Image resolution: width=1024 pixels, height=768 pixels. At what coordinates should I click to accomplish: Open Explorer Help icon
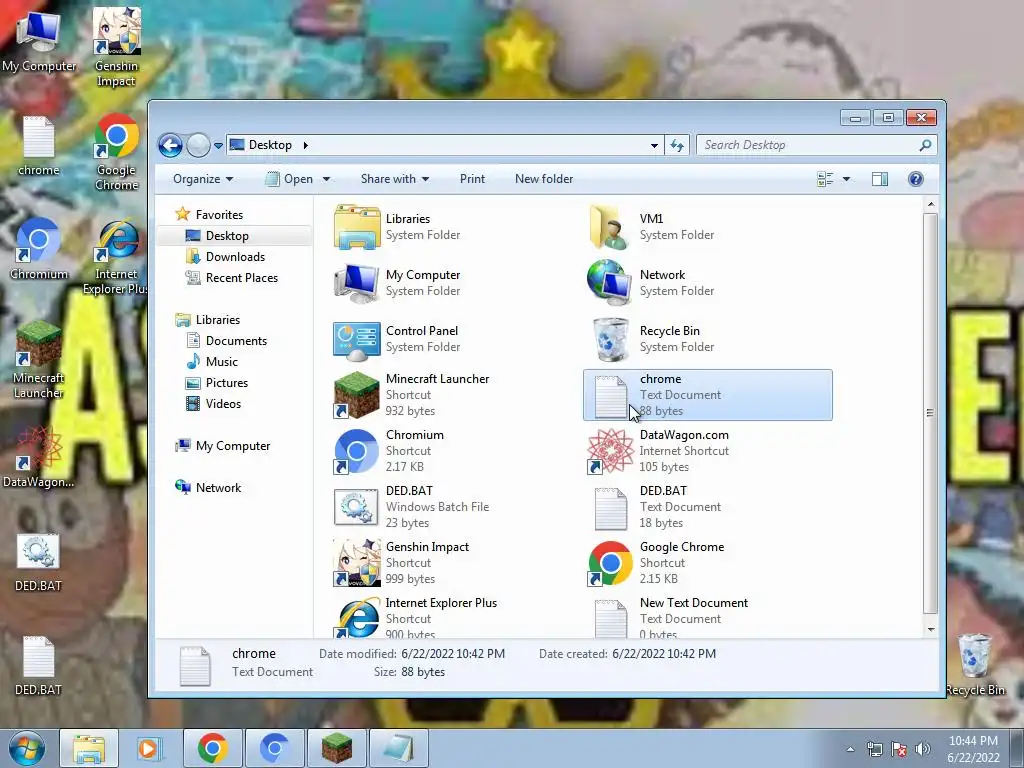pyautogui.click(x=916, y=179)
